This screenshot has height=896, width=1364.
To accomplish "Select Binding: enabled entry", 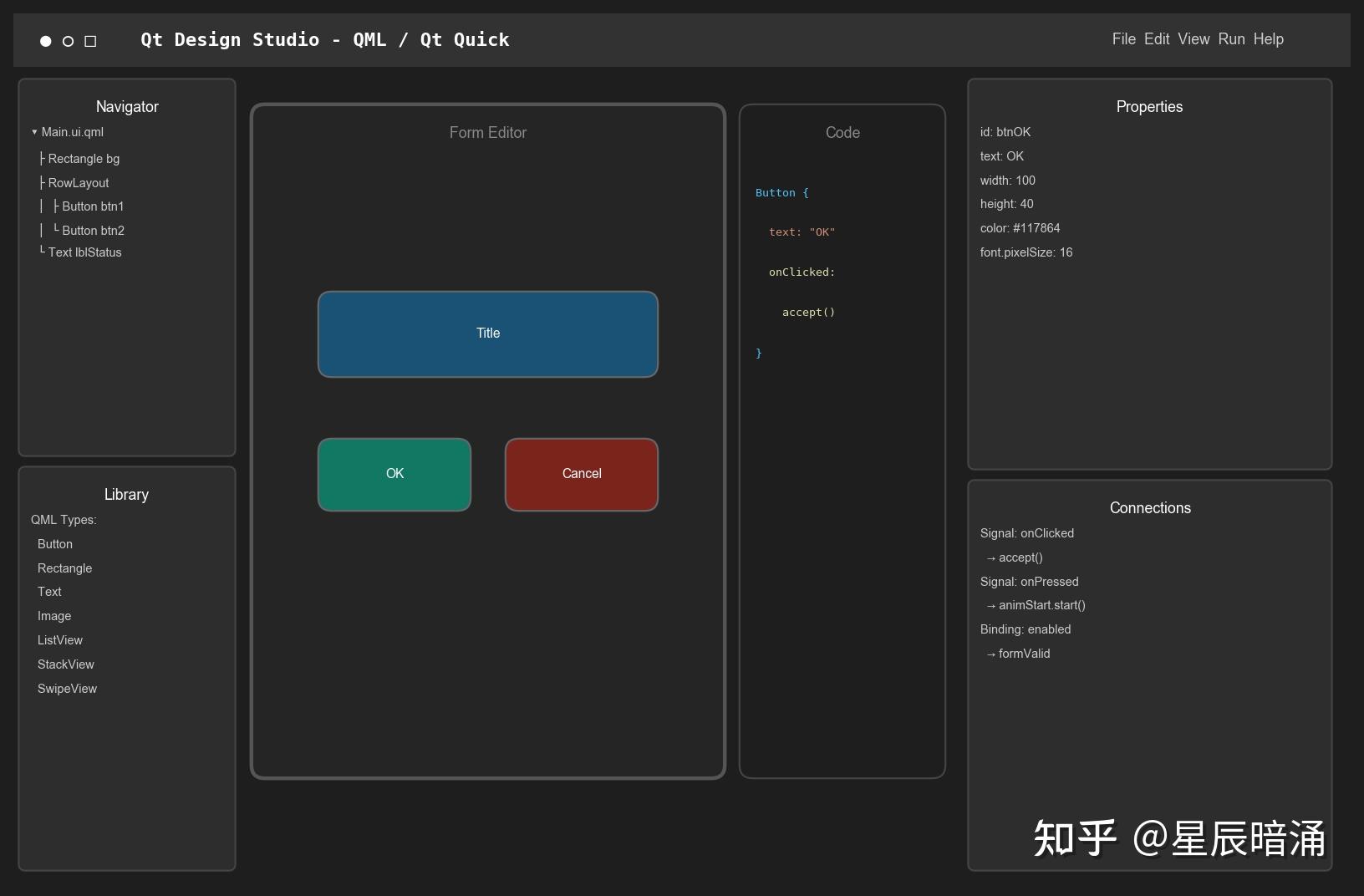I will tap(1026, 629).
